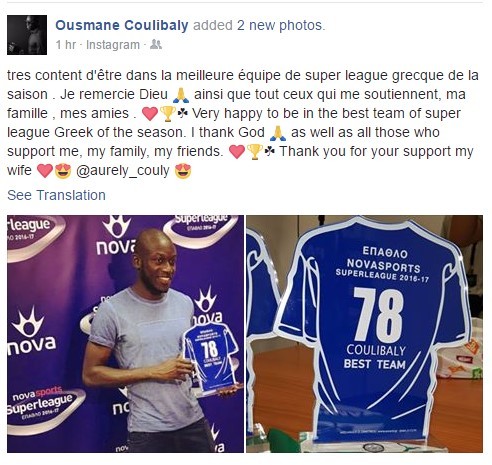The image size is (492, 465).
Task: Click the trophy emoji after "my friends."
Action: [x=255, y=152]
